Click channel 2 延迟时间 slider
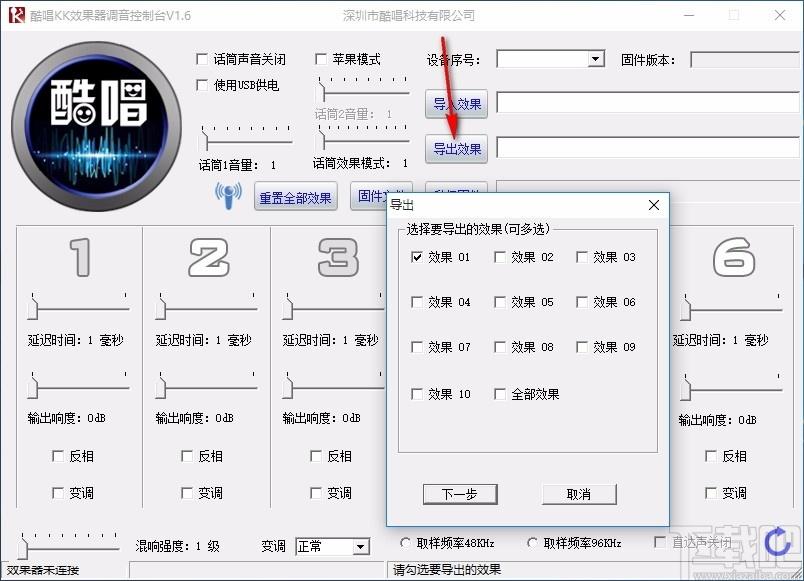 coord(206,307)
